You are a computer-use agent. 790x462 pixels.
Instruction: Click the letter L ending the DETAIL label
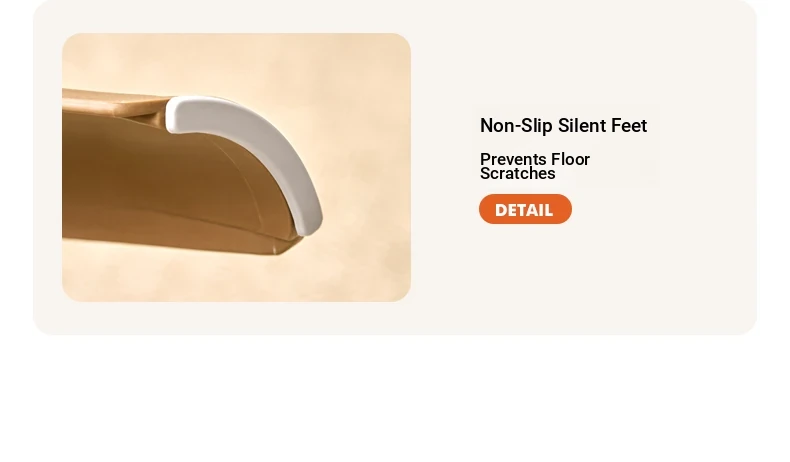click(548, 210)
